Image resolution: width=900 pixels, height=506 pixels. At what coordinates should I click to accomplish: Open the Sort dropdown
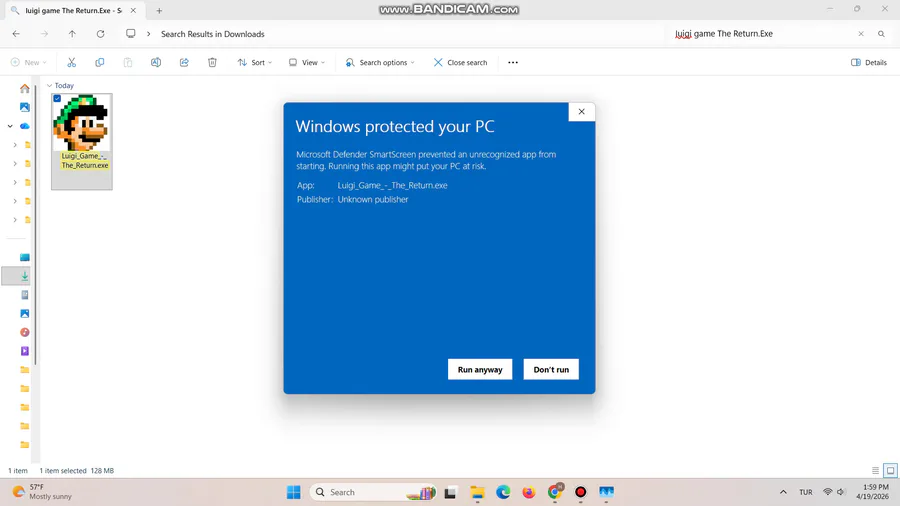pos(255,63)
